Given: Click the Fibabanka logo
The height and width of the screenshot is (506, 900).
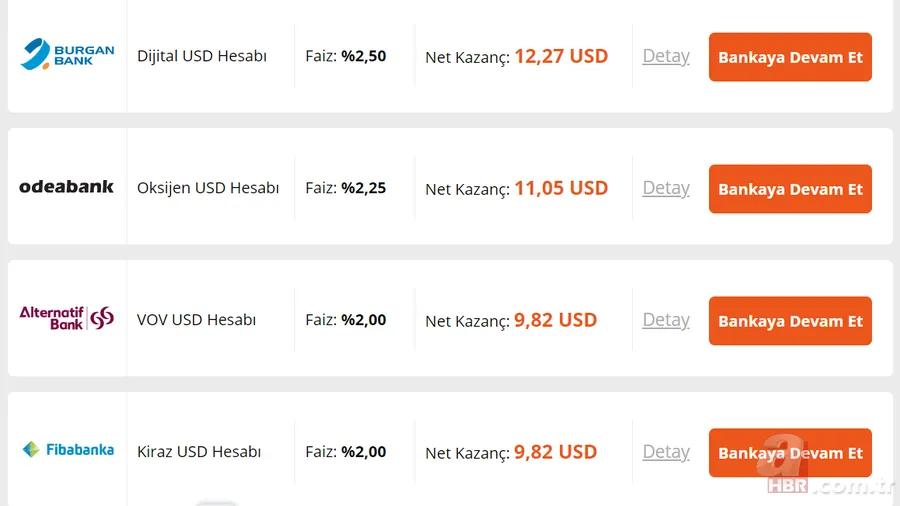Looking at the screenshot, I should point(67,450).
